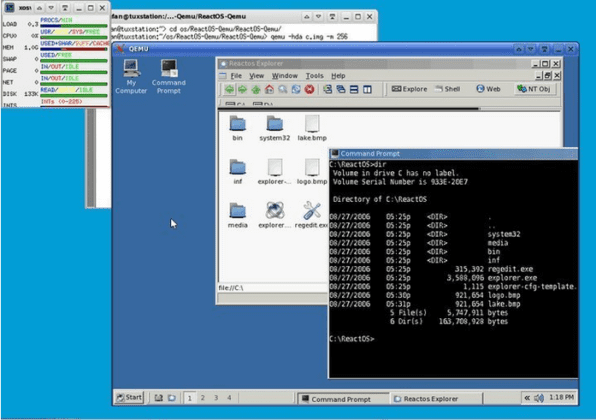Viewport: 596px width, 420px height.
Task: Click the Home icon in Explorer toolbar
Action: 269,89
